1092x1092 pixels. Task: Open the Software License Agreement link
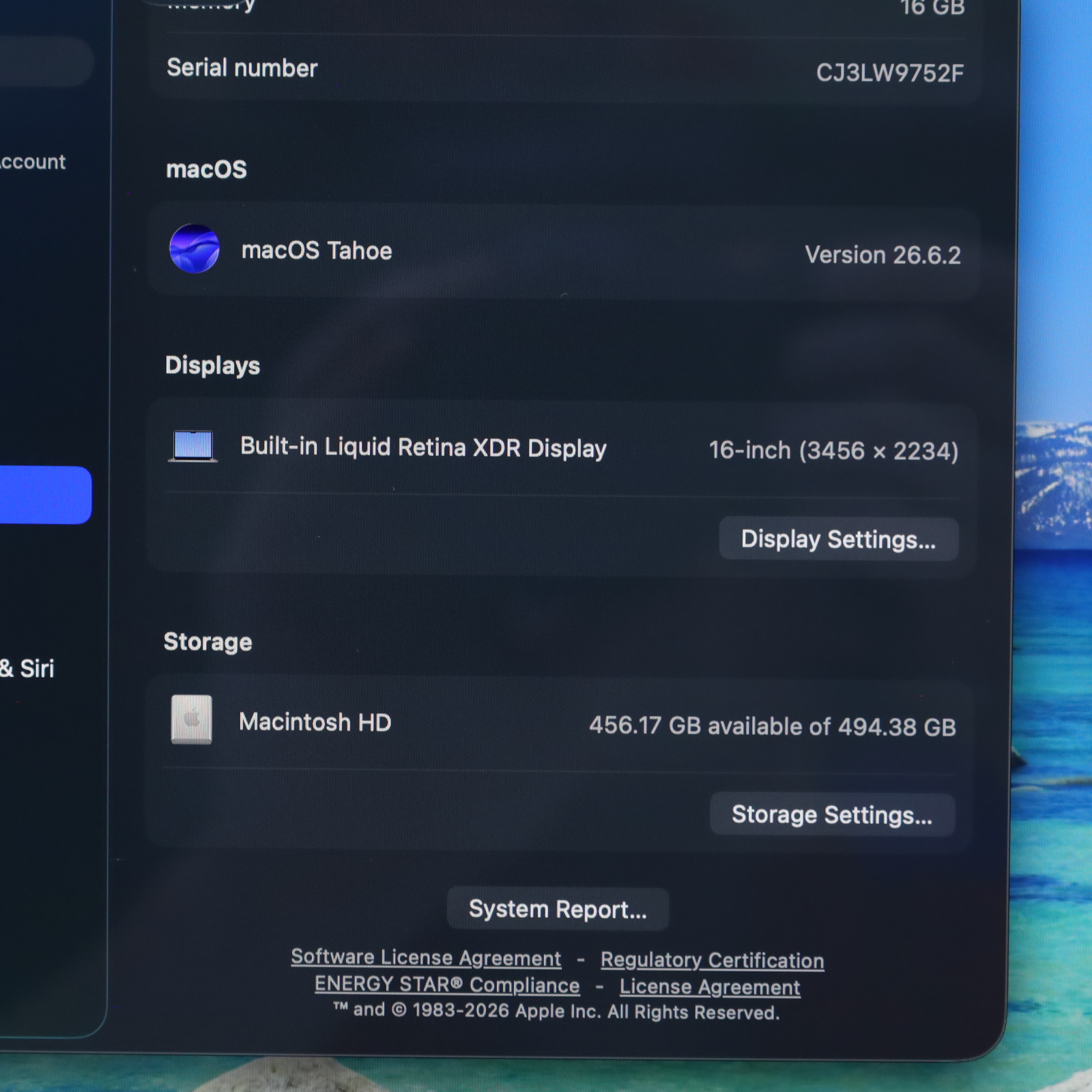point(426,958)
